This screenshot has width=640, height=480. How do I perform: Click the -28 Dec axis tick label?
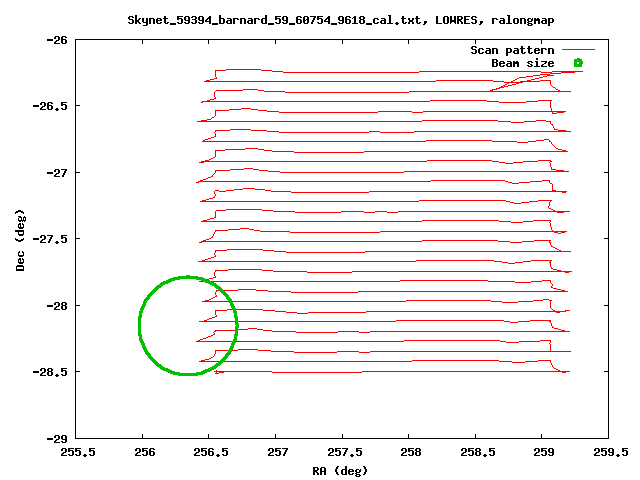(57, 305)
